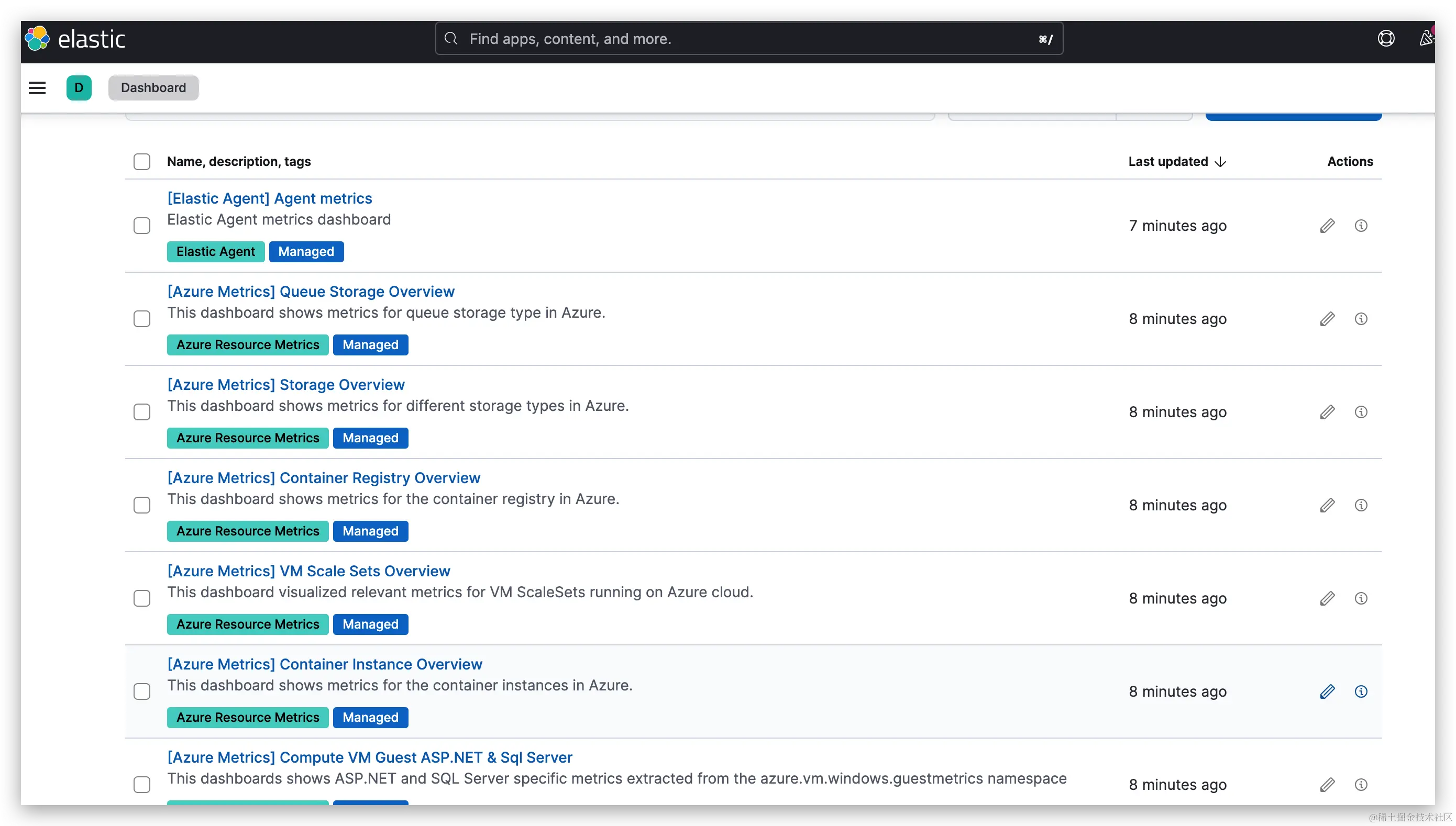Select the Compute VM Guest ASP.NET checkbox

tap(142, 785)
